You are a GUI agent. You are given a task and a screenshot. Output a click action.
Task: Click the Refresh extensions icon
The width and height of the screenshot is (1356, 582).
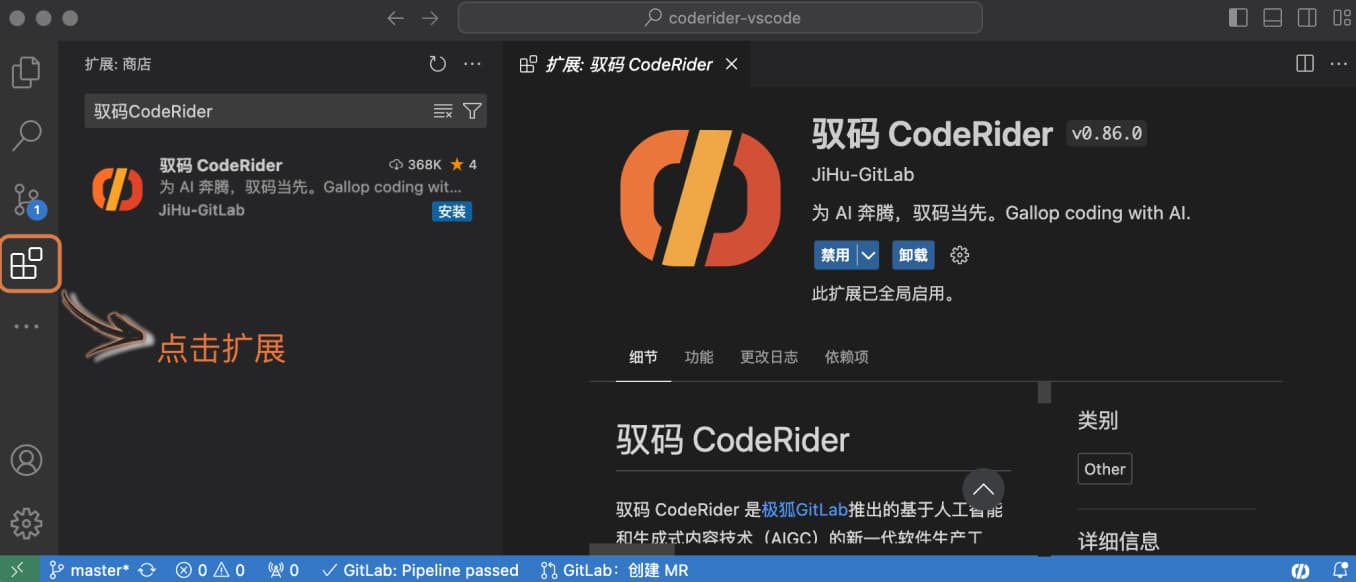click(437, 63)
